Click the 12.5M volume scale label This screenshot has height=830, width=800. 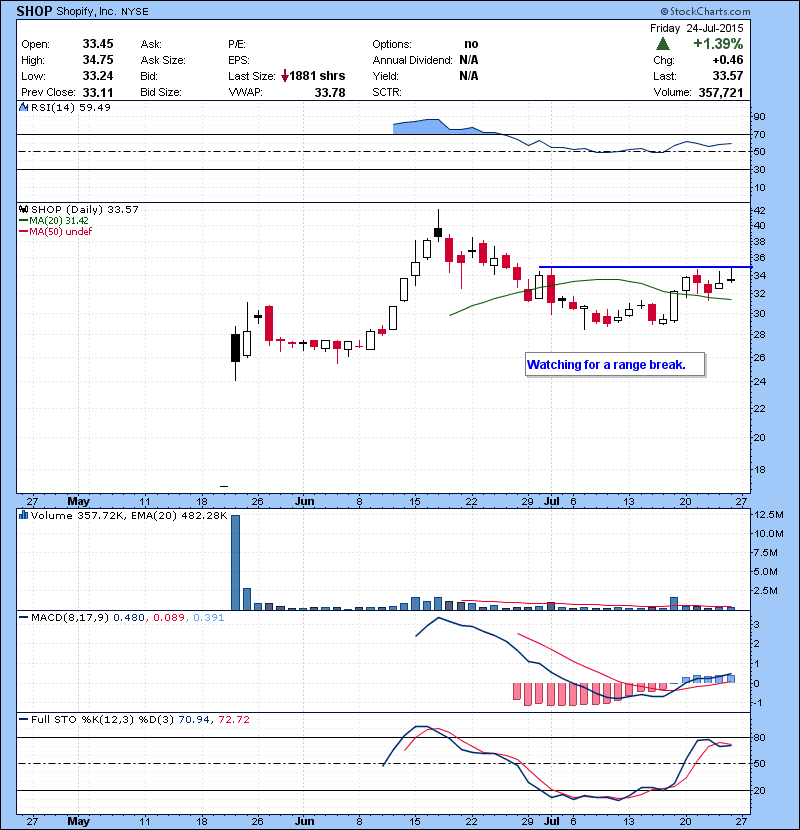[769, 515]
